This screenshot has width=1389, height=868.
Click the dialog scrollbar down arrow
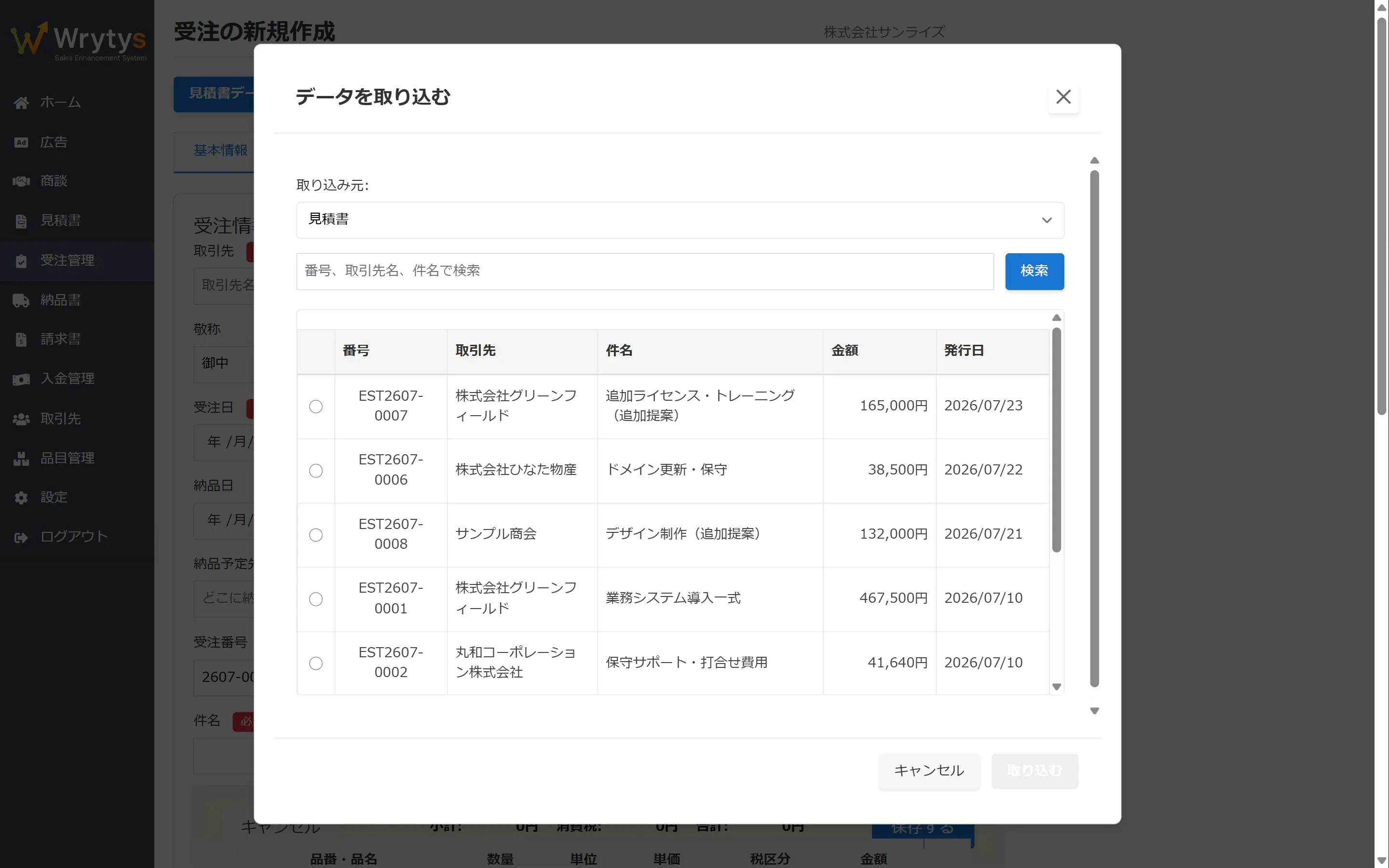1094,711
